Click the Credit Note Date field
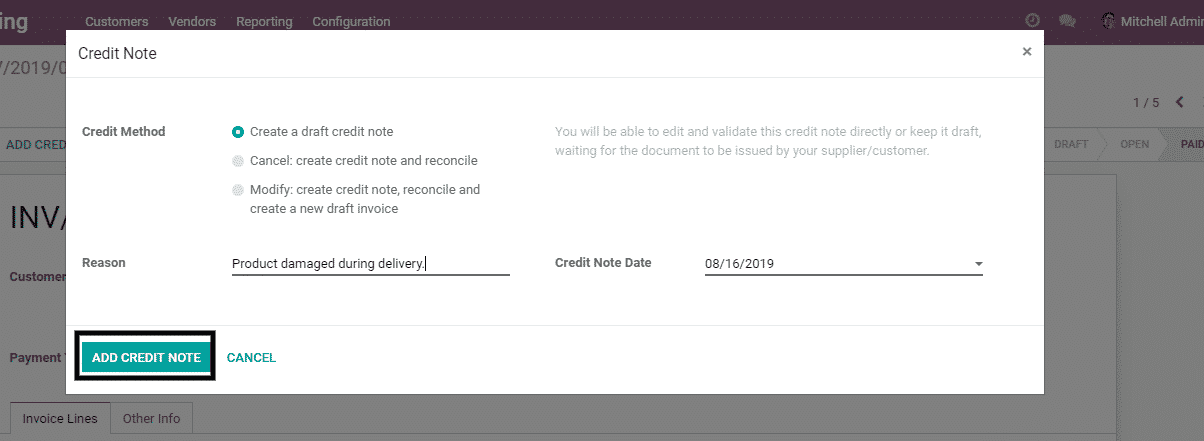 [x=835, y=264]
